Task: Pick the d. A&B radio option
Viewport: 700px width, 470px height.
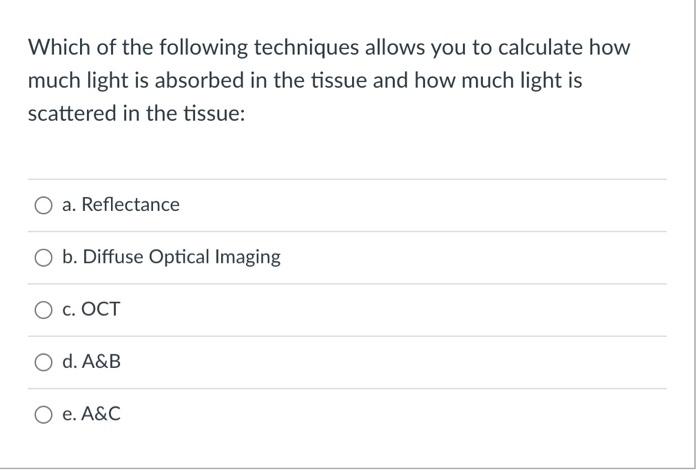Action: 44,362
